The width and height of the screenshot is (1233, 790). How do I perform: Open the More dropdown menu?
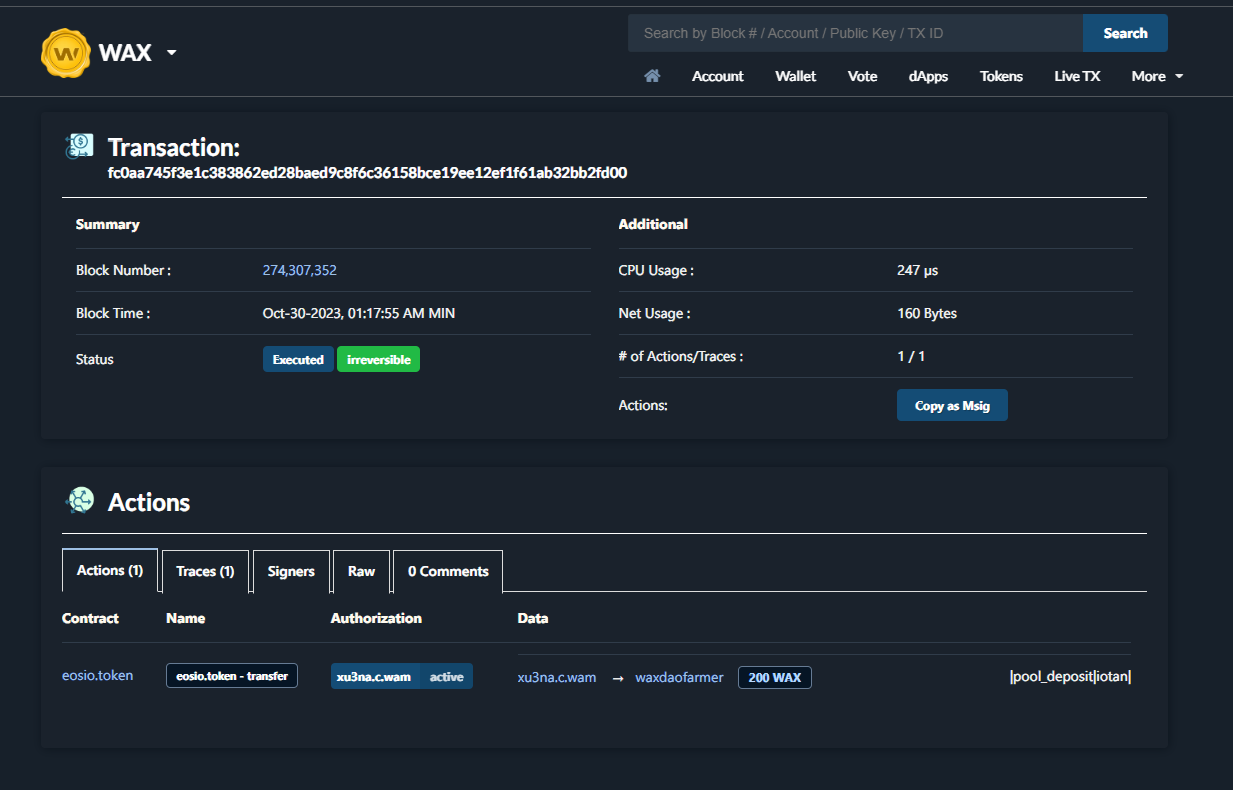click(1157, 76)
